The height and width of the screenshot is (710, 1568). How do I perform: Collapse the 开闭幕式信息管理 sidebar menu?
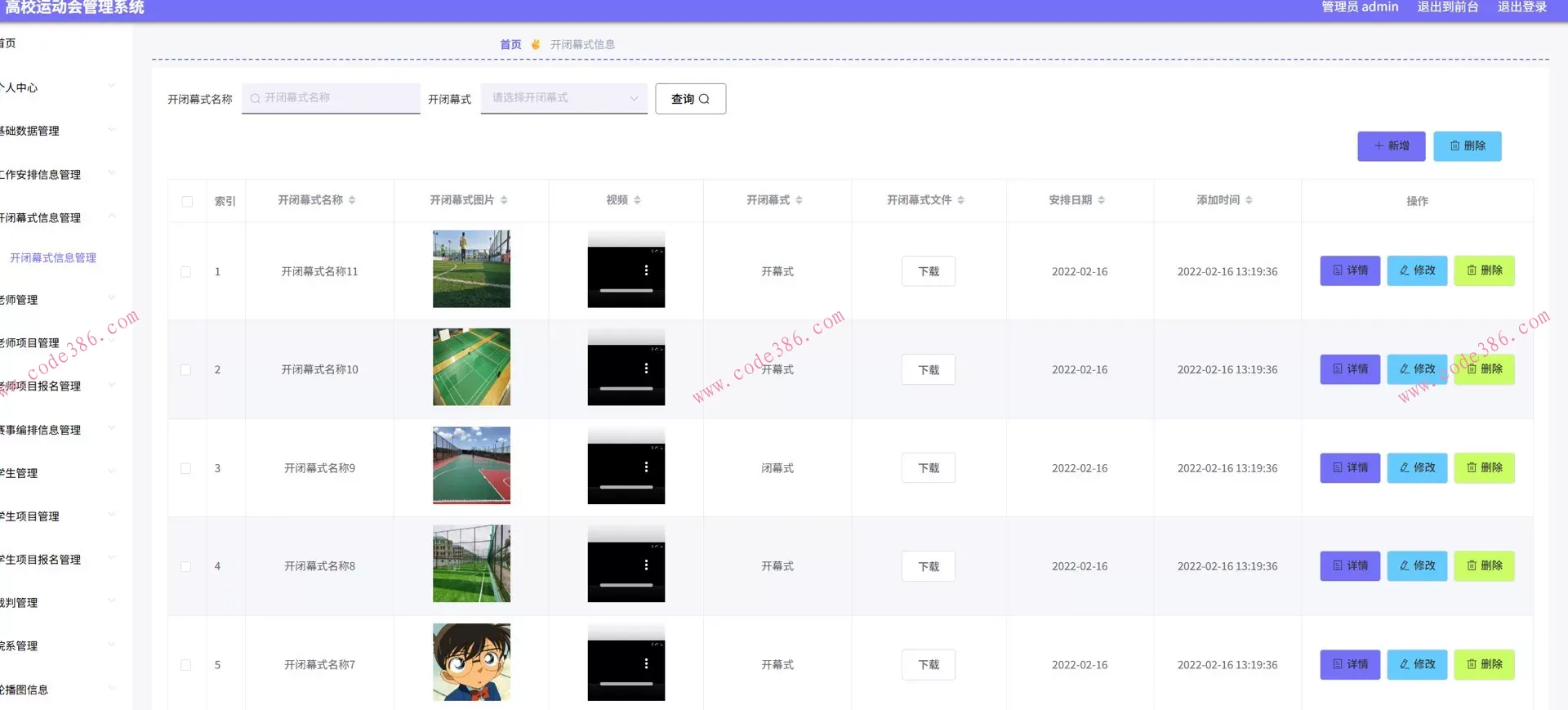[x=57, y=217]
